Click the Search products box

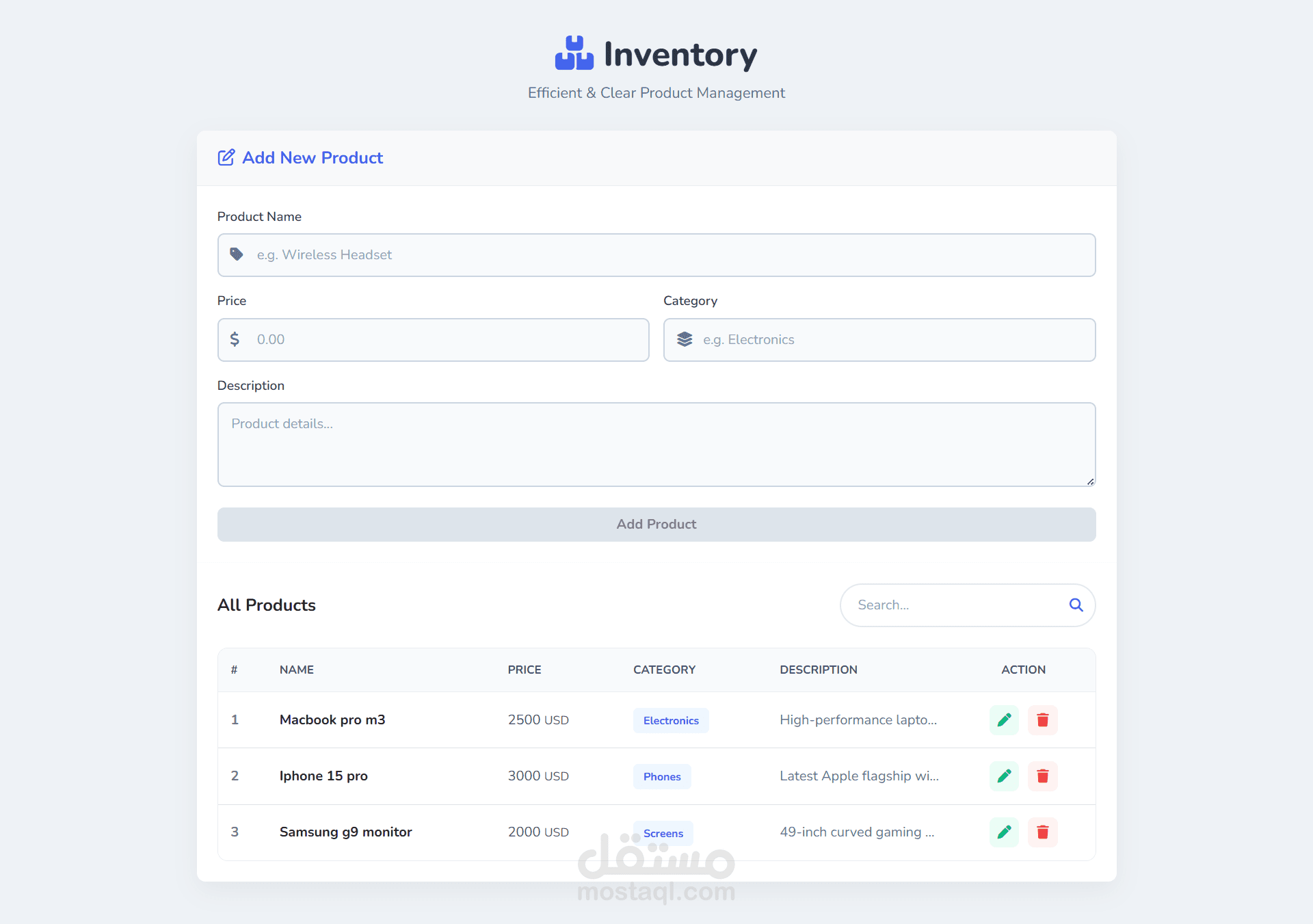click(x=954, y=605)
